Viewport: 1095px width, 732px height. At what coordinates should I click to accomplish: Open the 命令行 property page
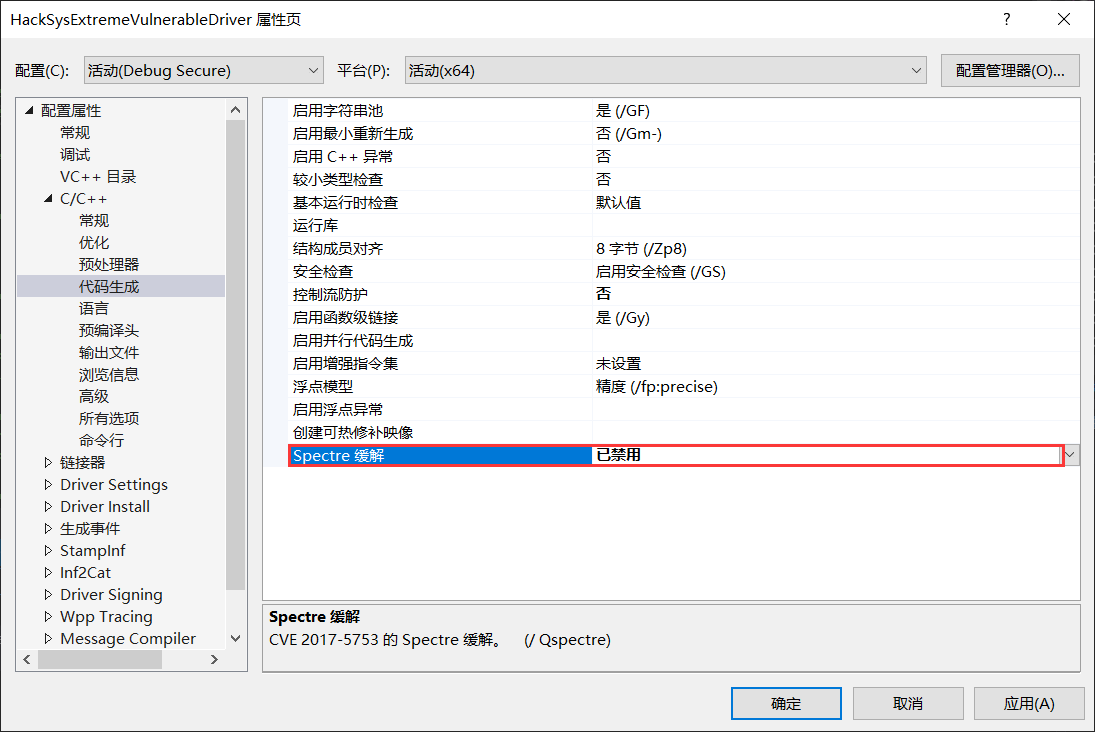(x=101, y=441)
